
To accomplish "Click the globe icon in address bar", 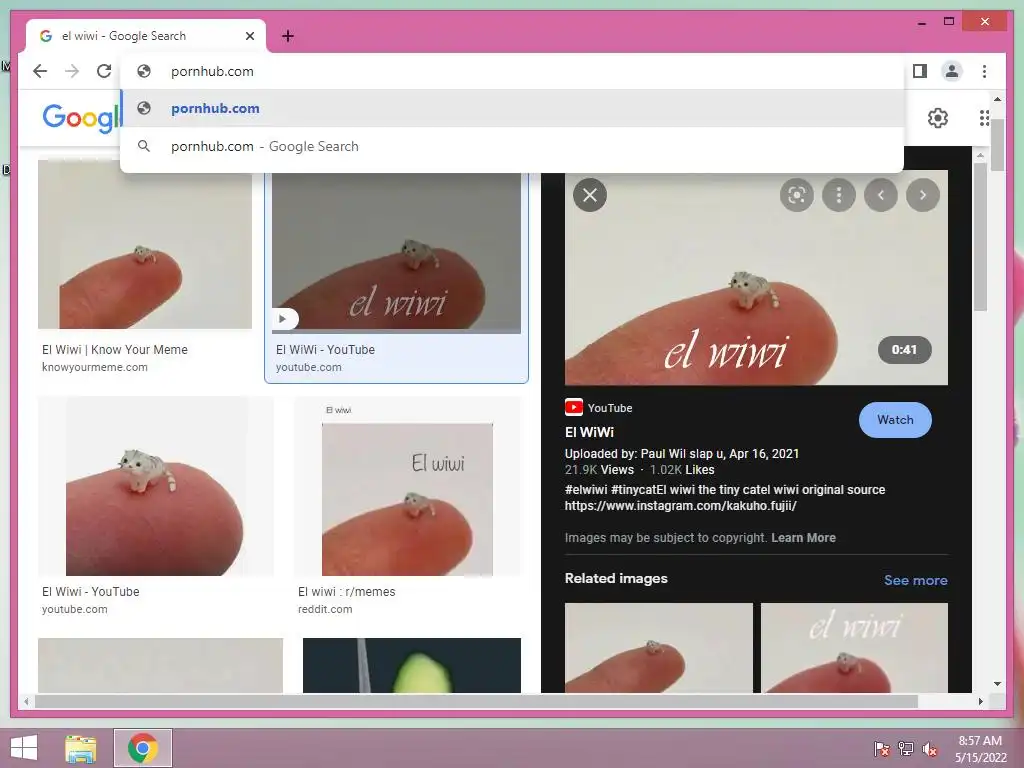I will point(144,71).
